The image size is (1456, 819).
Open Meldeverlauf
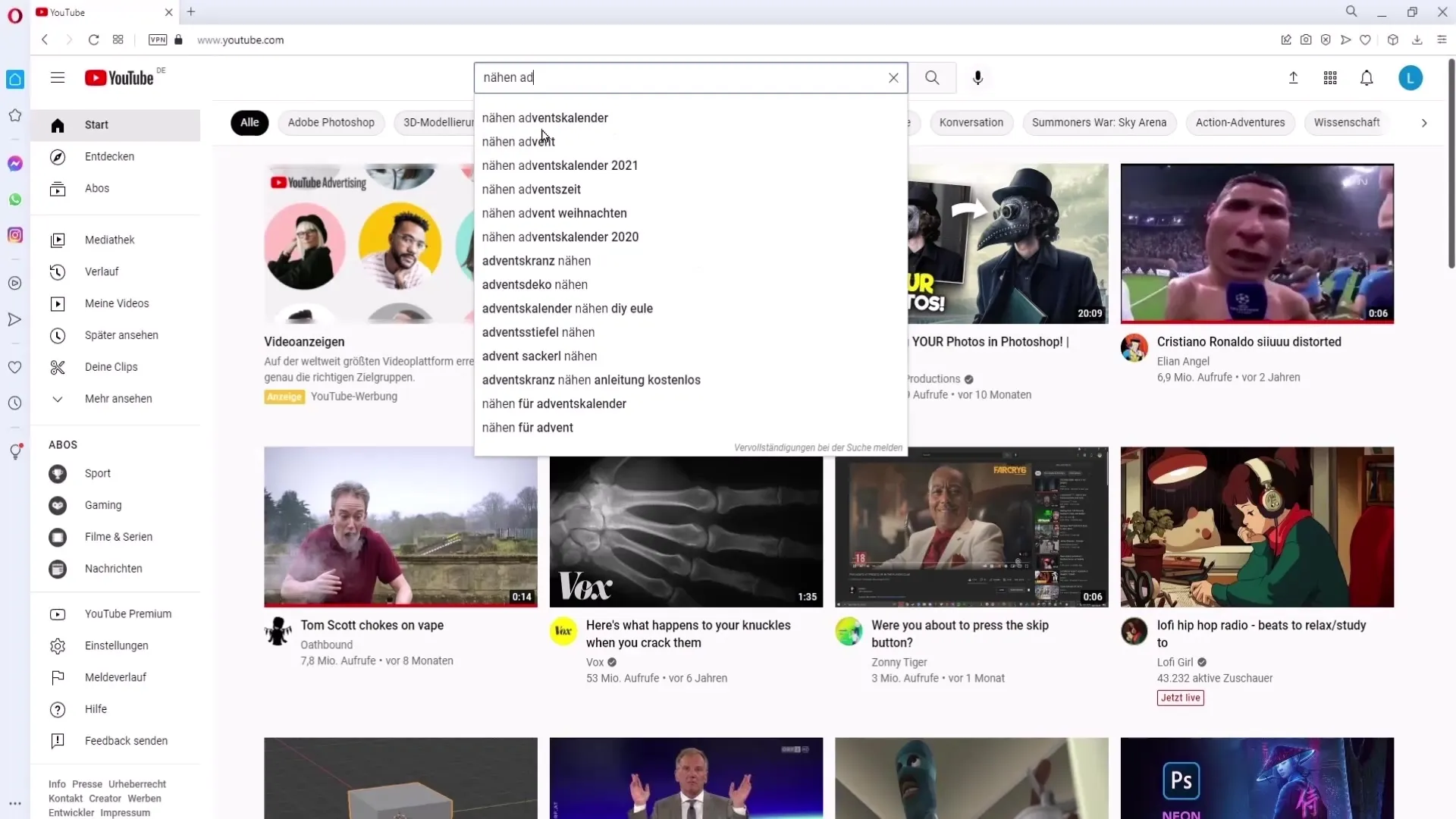(115, 679)
